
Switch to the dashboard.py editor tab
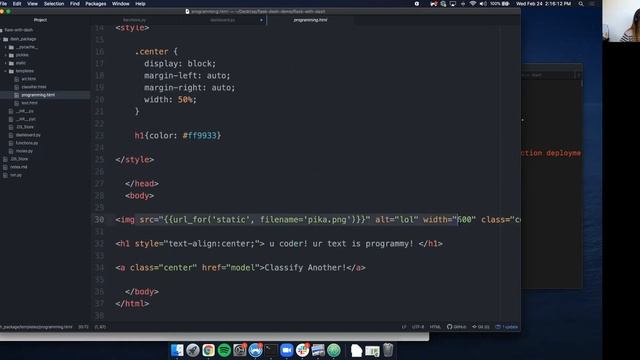(222, 20)
